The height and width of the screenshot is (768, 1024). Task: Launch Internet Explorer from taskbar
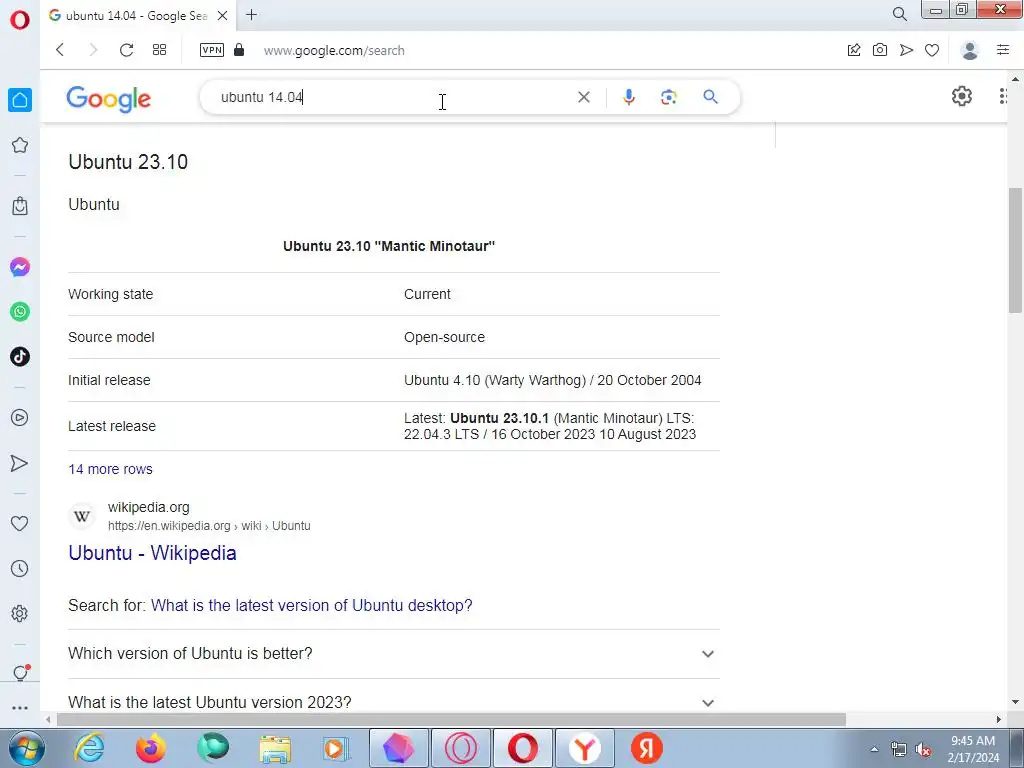89,748
